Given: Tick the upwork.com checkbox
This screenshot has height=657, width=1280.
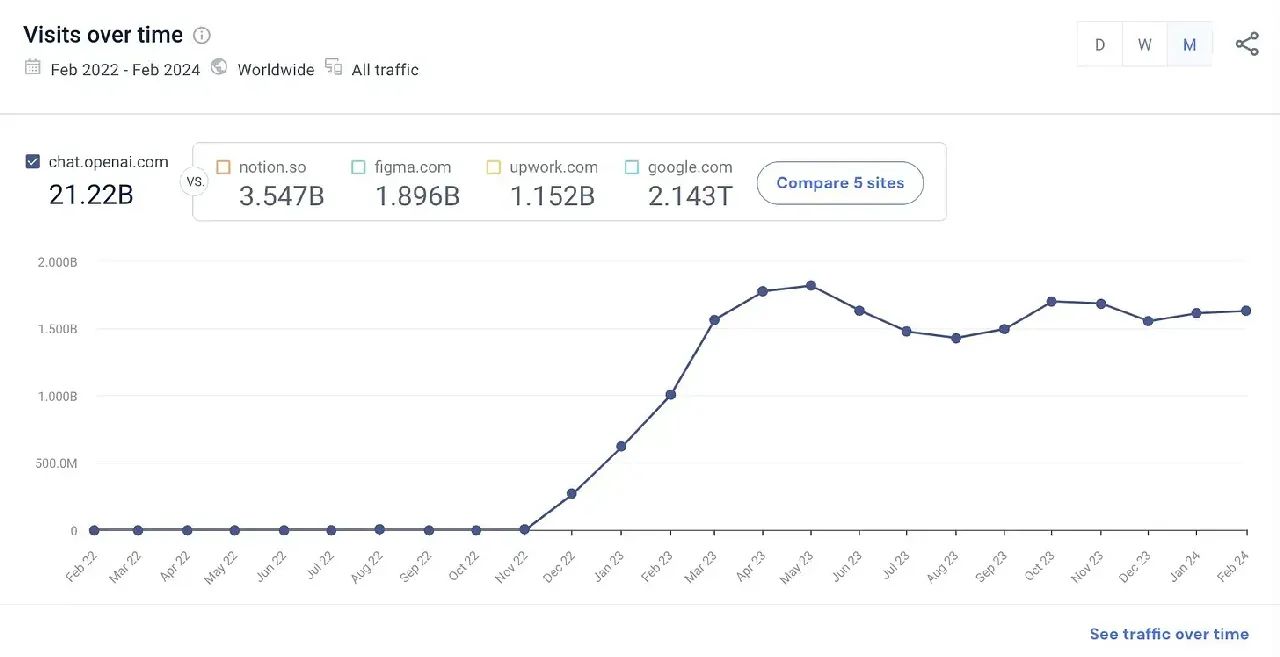Looking at the screenshot, I should tap(493, 167).
